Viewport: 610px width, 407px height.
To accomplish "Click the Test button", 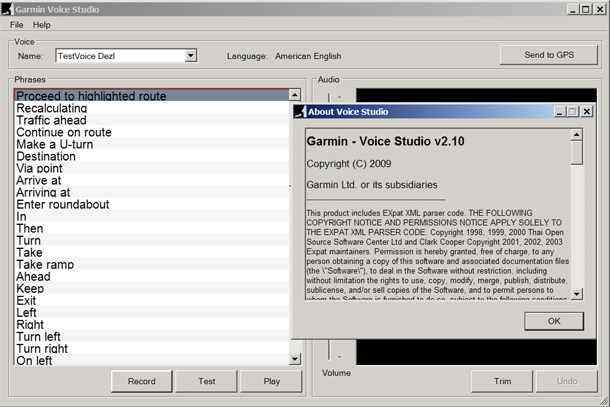I will (x=206, y=381).
